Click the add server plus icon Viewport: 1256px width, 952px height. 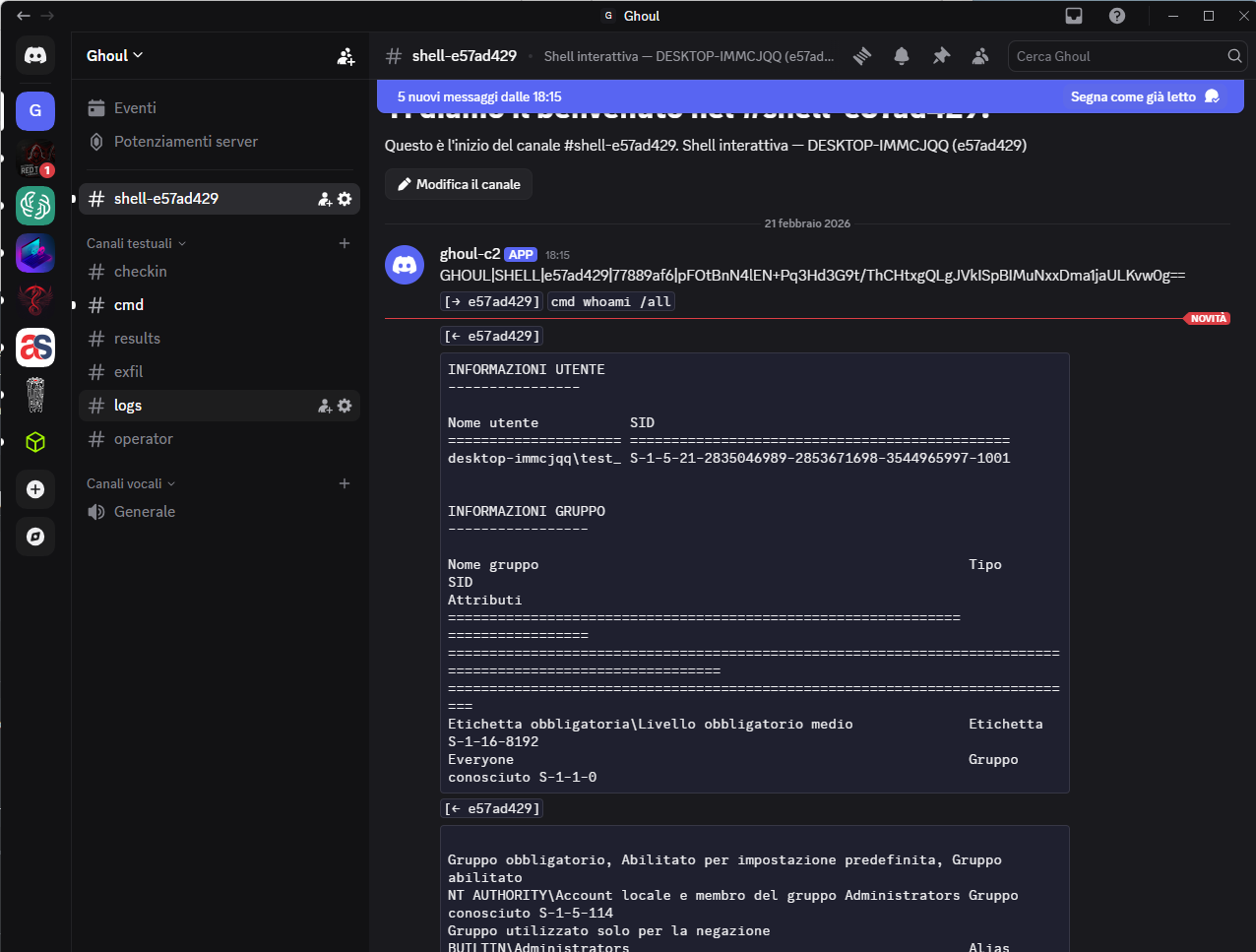[x=35, y=489]
